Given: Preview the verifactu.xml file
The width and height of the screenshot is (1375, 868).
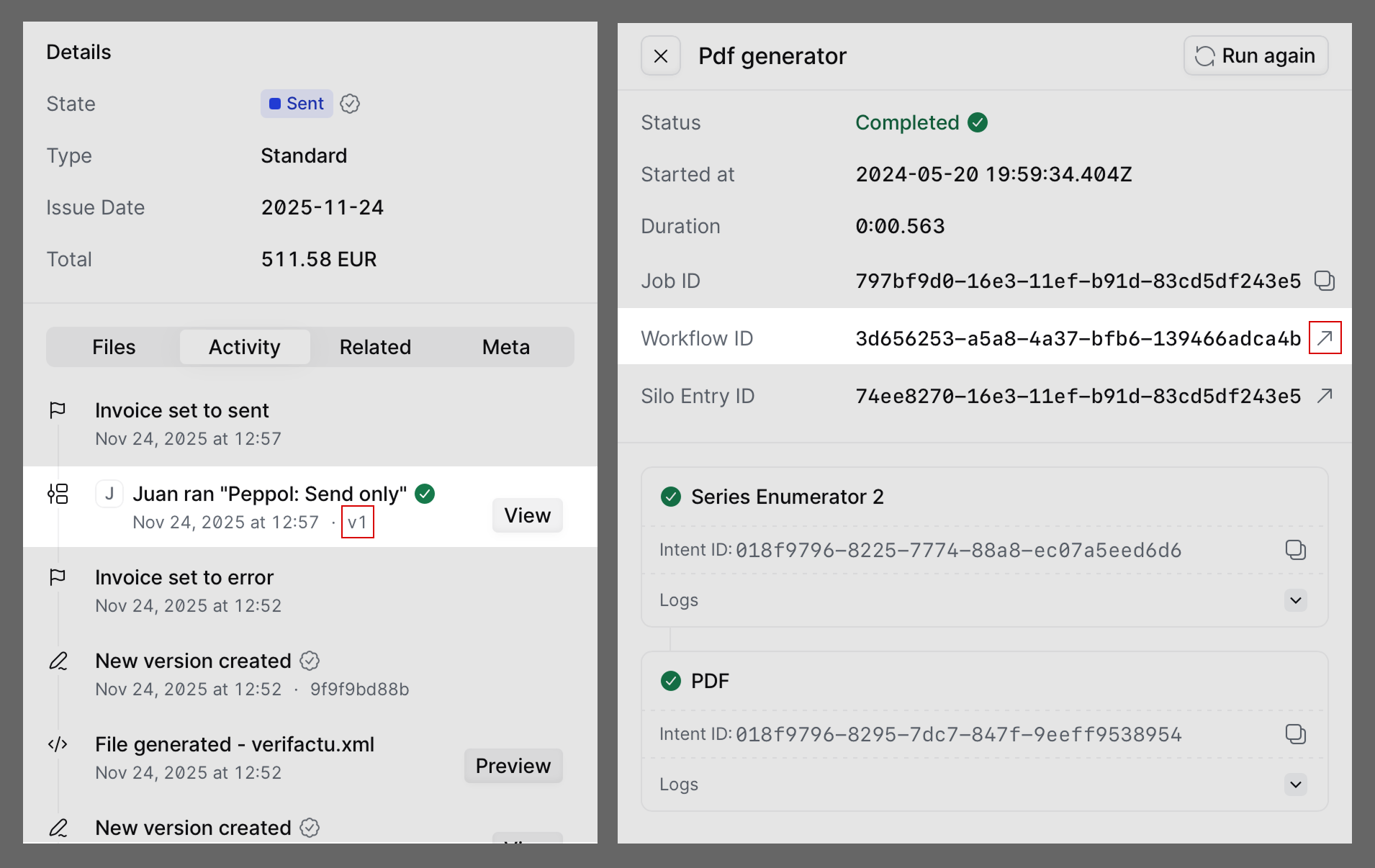Looking at the screenshot, I should [513, 765].
